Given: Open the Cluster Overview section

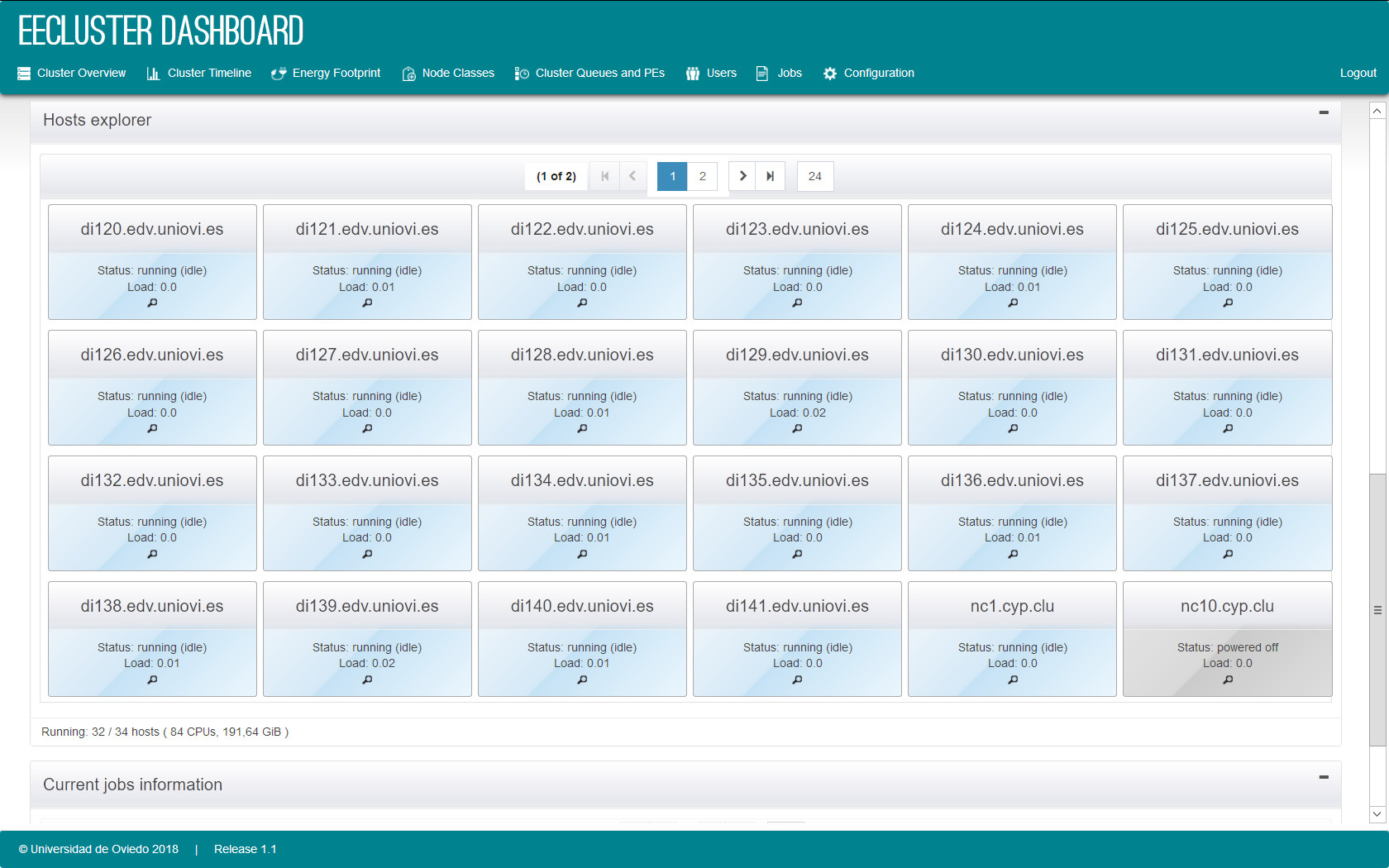Looking at the screenshot, I should 26,73.
